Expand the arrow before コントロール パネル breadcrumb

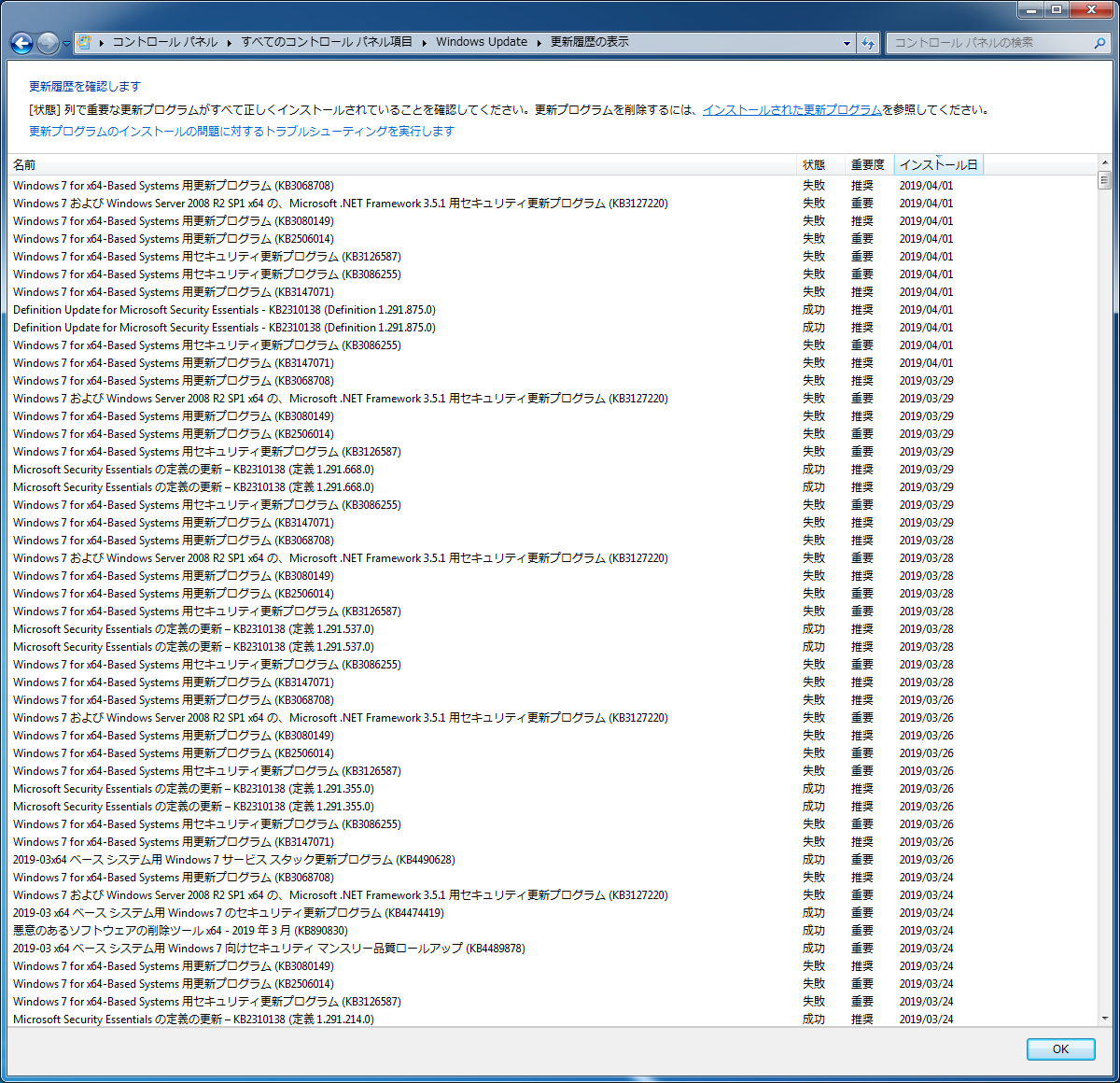click(101, 42)
